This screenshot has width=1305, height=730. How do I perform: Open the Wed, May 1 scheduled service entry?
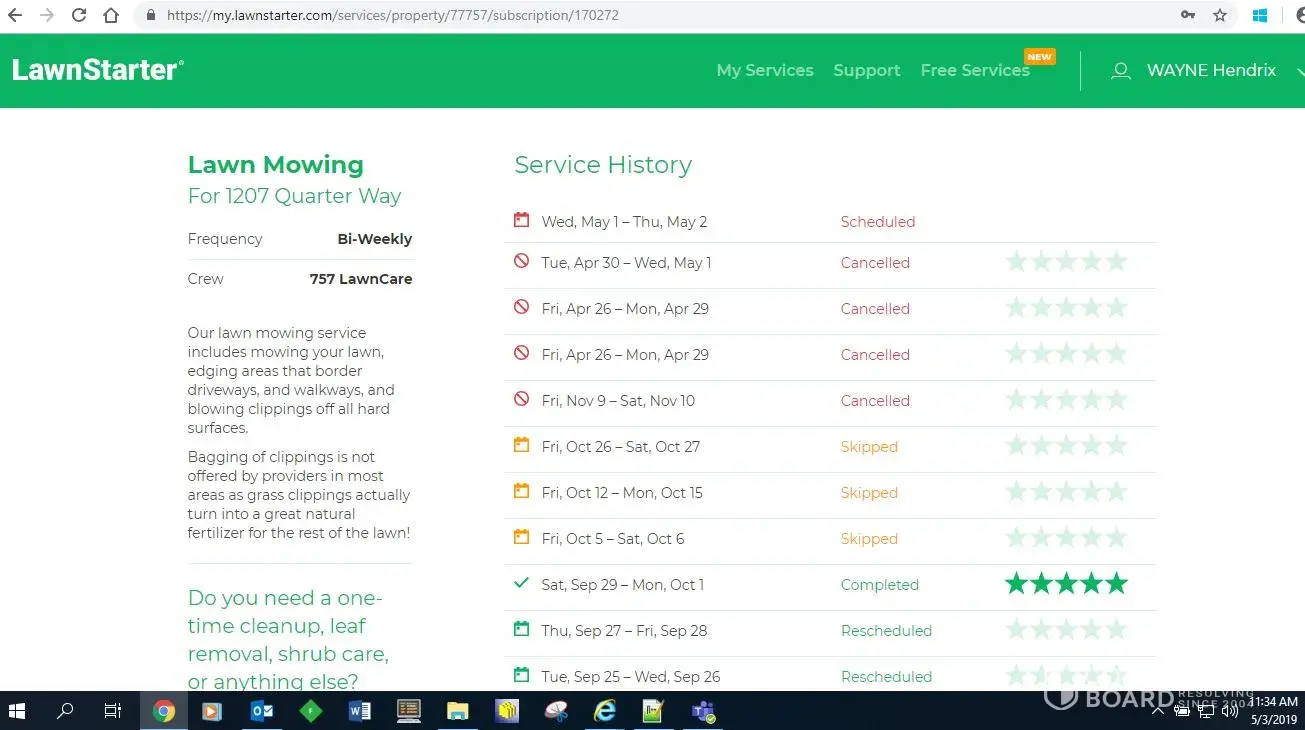[624, 222]
